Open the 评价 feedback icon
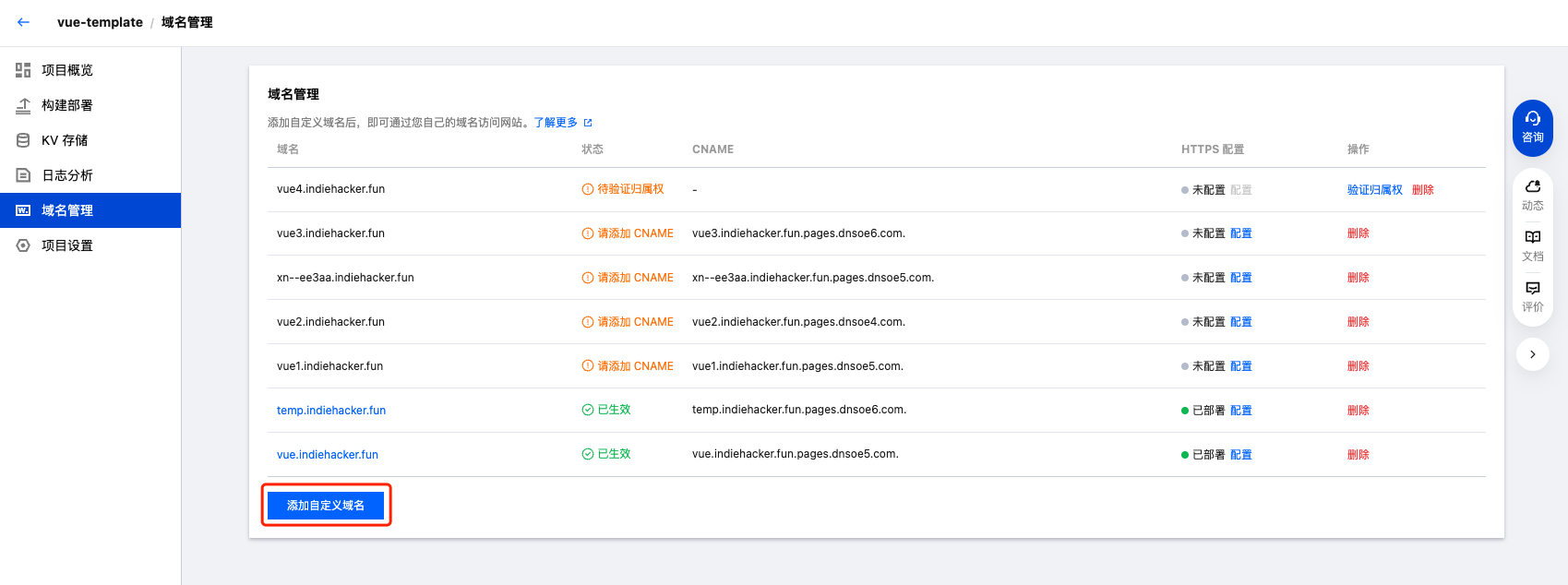 (1532, 296)
